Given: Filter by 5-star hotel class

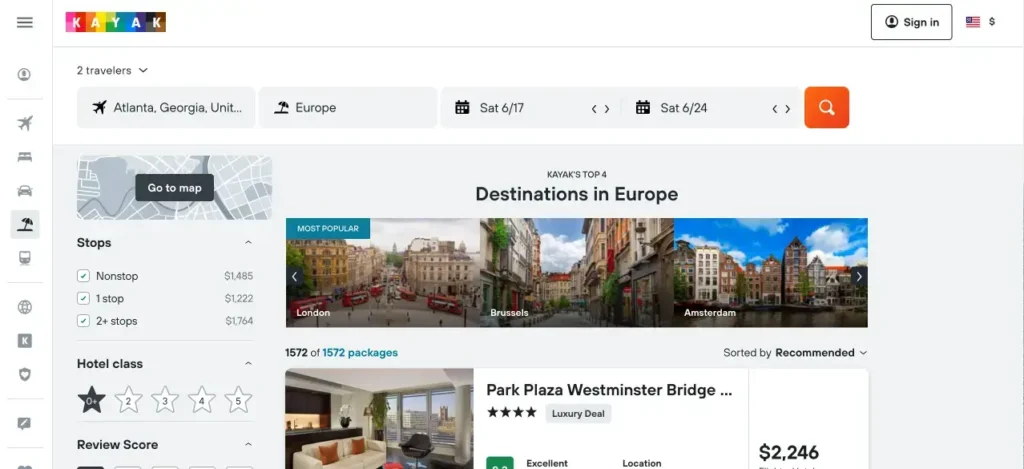Looking at the screenshot, I should click(x=238, y=400).
